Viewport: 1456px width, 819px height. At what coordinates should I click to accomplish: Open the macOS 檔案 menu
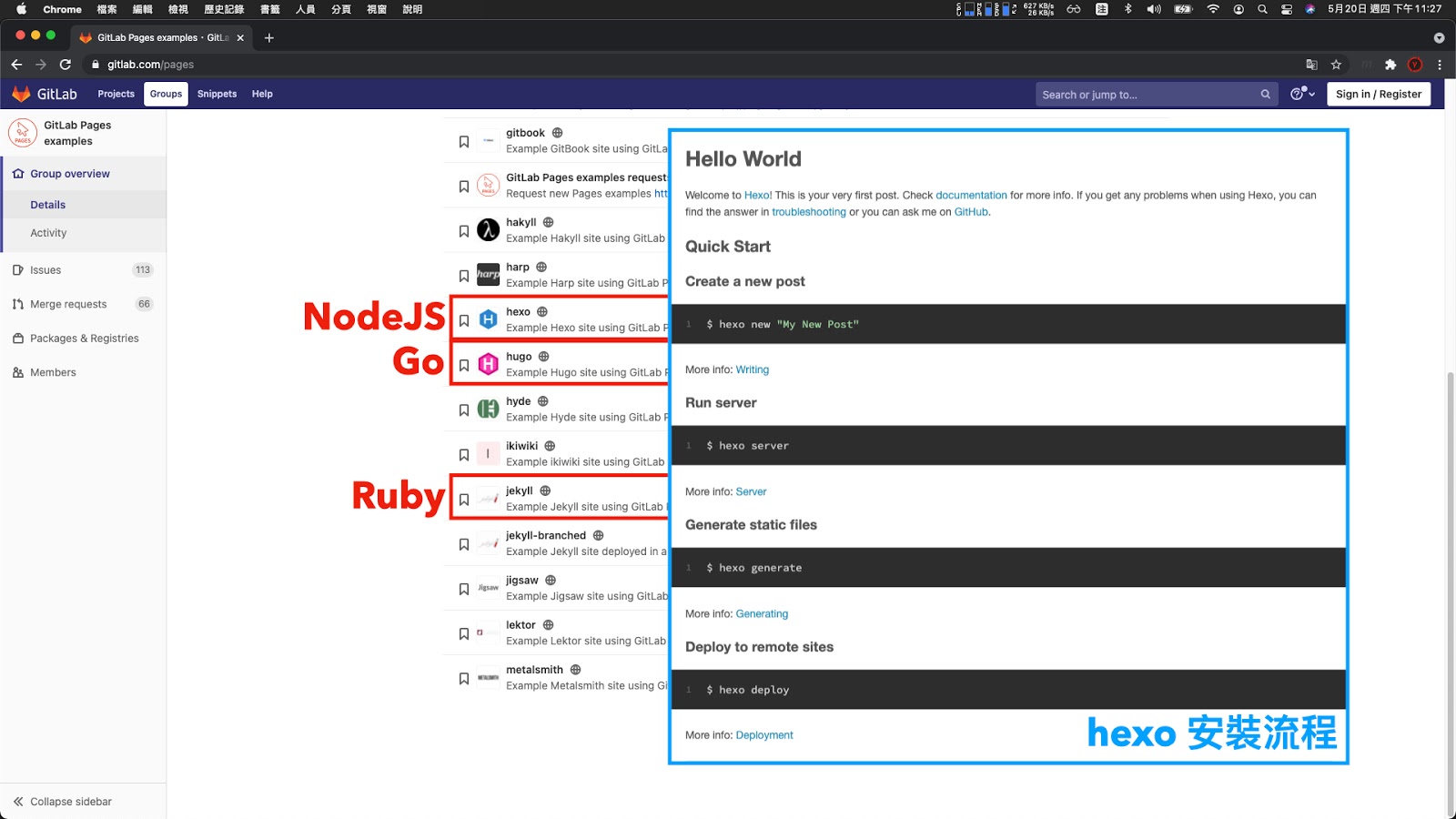point(106,9)
